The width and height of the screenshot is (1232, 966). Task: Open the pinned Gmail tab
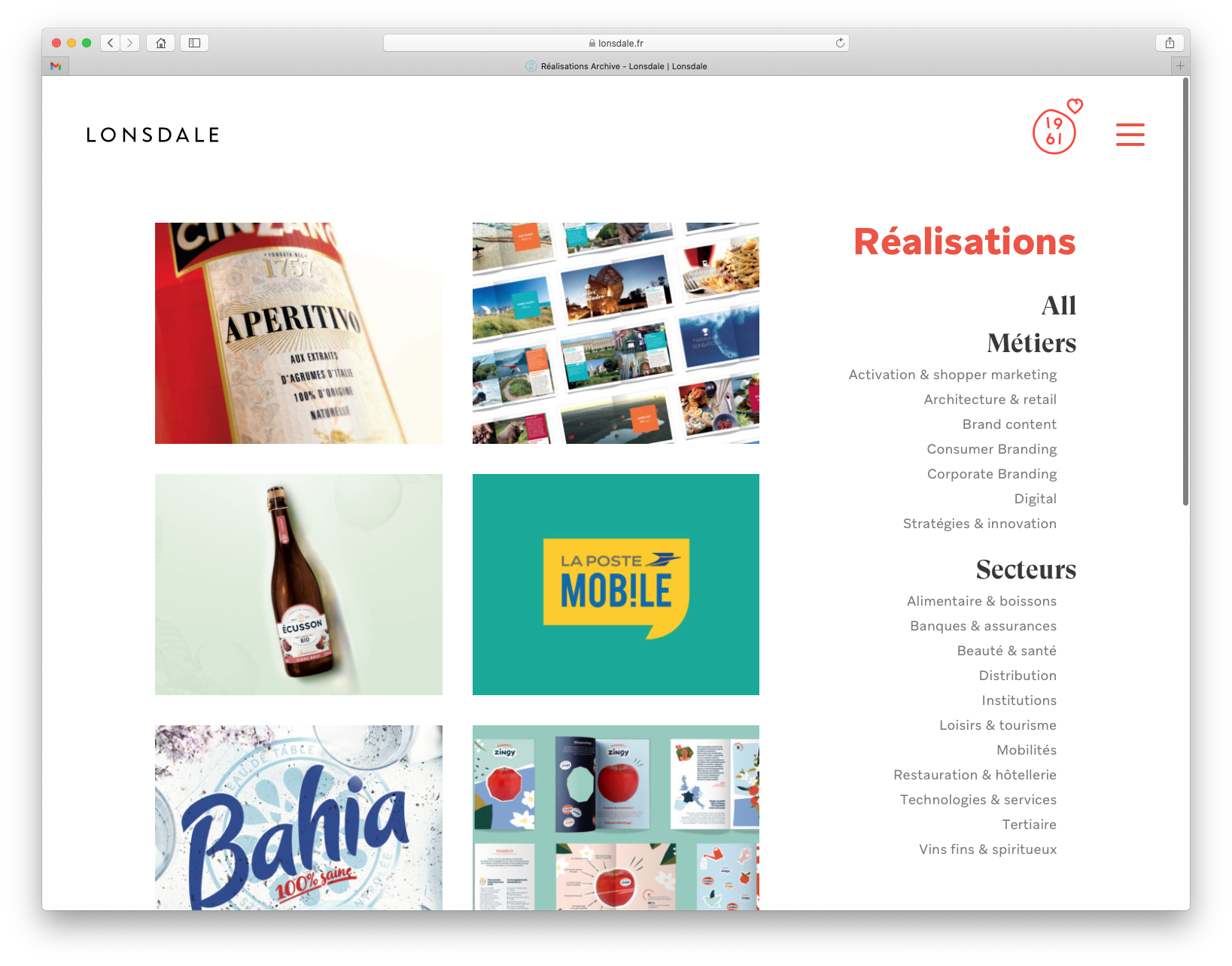coord(56,66)
